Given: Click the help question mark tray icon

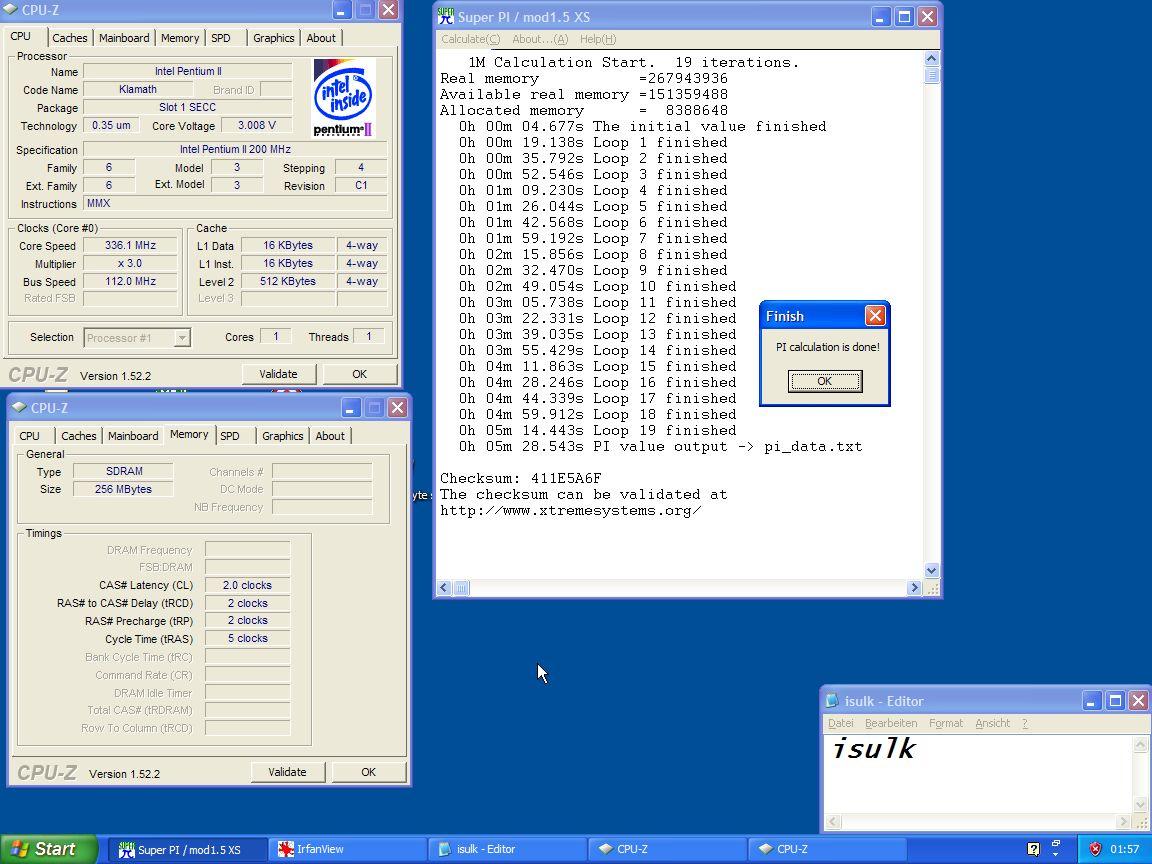Looking at the screenshot, I should [1033, 849].
